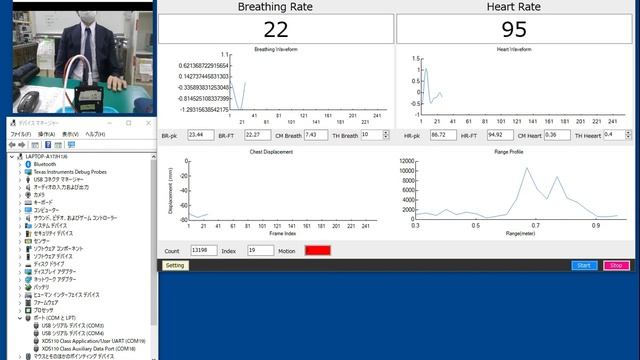
Task: Select the ソフトウェア デバイス category icon
Action: coord(28,256)
